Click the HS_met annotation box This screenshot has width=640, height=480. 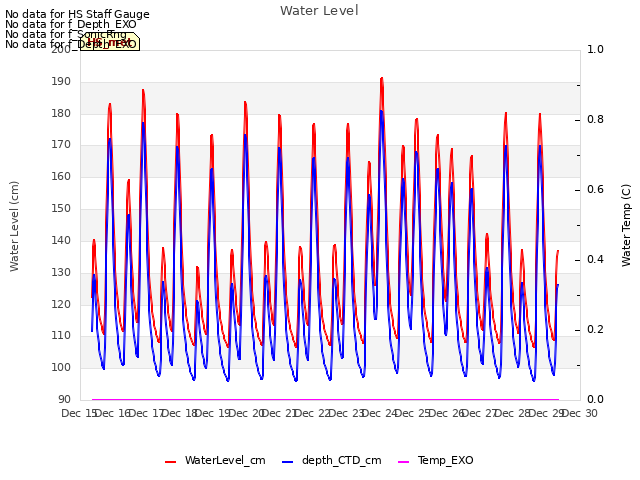[x=110, y=42]
